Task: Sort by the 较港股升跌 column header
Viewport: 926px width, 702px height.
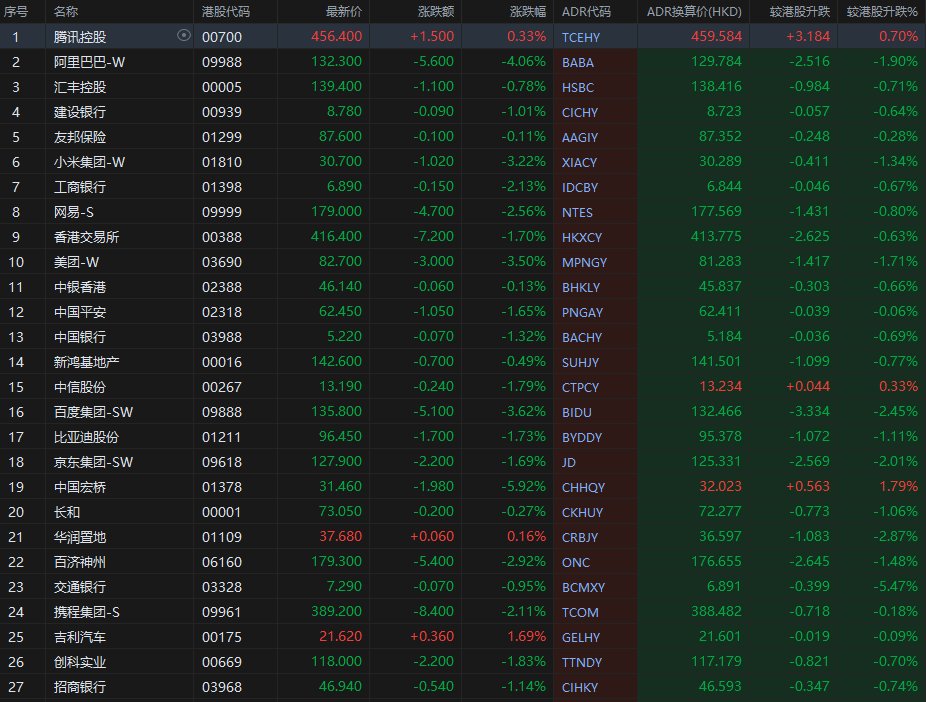Action: tap(800, 11)
